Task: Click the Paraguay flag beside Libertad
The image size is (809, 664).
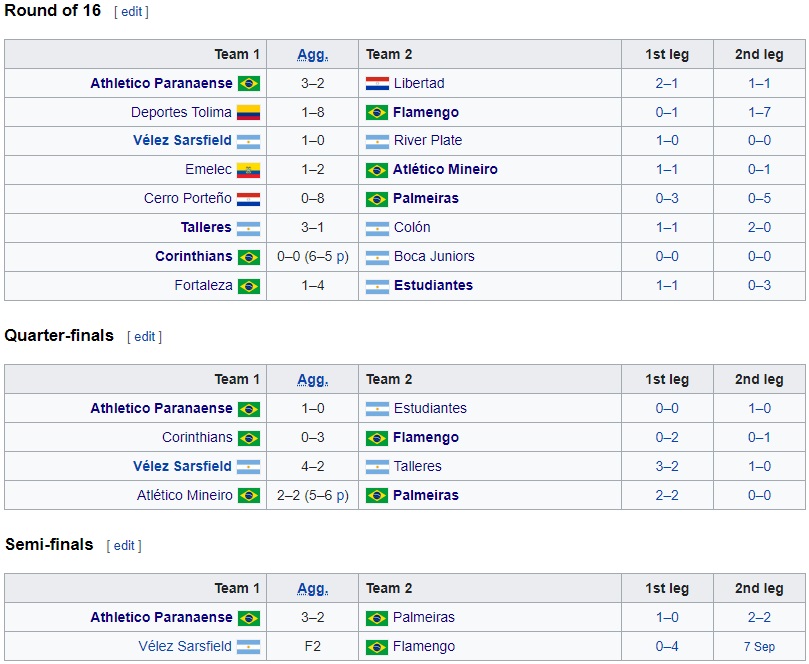Action: (377, 83)
